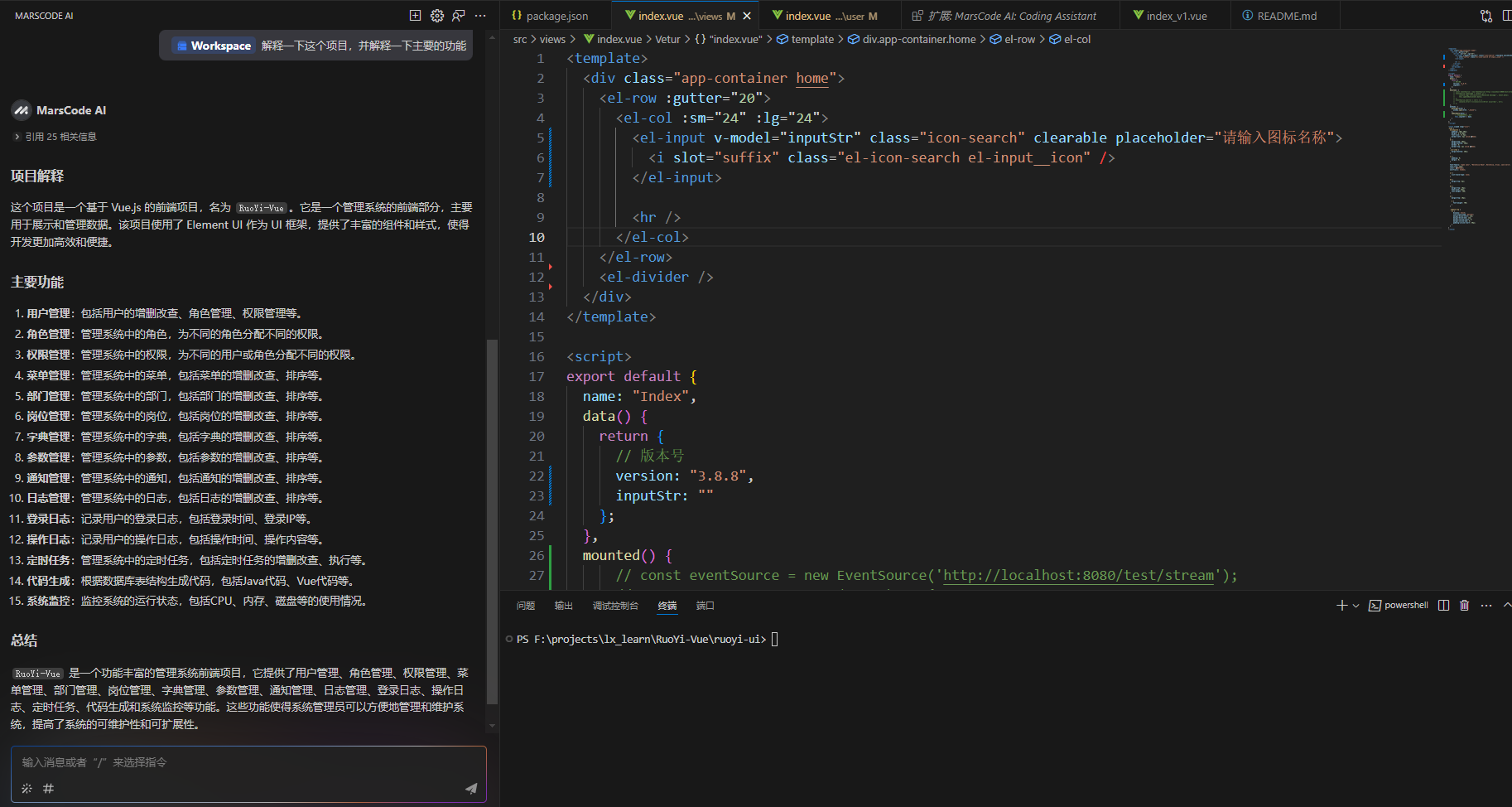The image size is (1512, 807).
Task: Click the # context reference icon
Action: [49, 789]
